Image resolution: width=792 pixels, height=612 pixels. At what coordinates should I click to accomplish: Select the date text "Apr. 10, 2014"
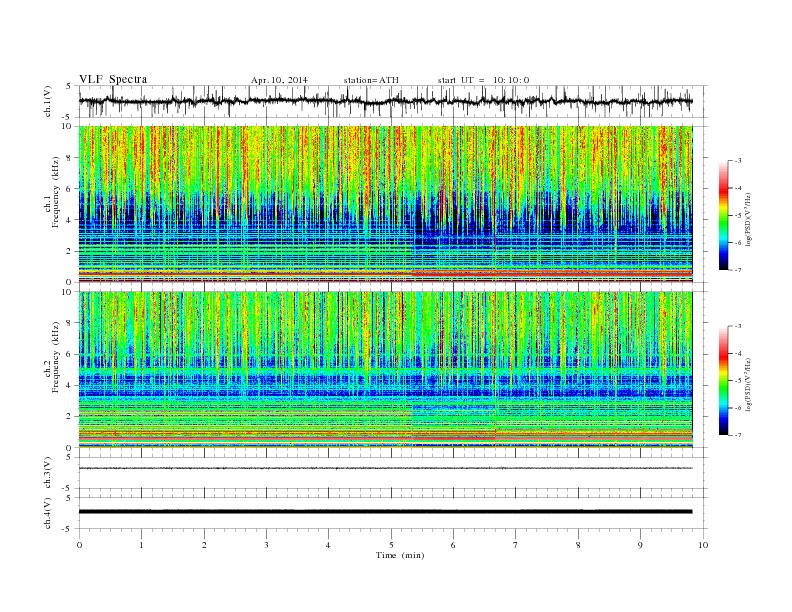click(279, 80)
